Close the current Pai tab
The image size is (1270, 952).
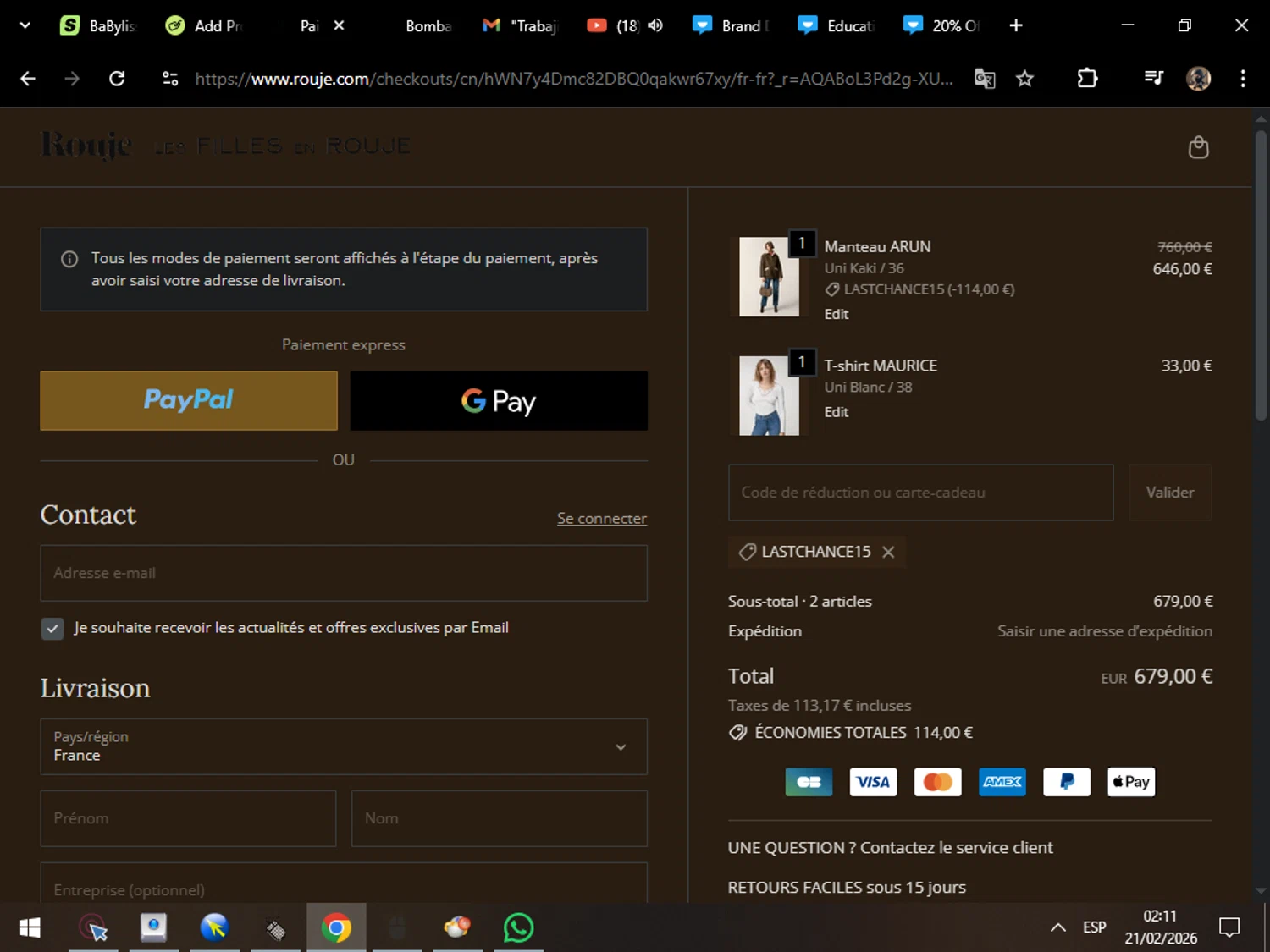(x=339, y=25)
